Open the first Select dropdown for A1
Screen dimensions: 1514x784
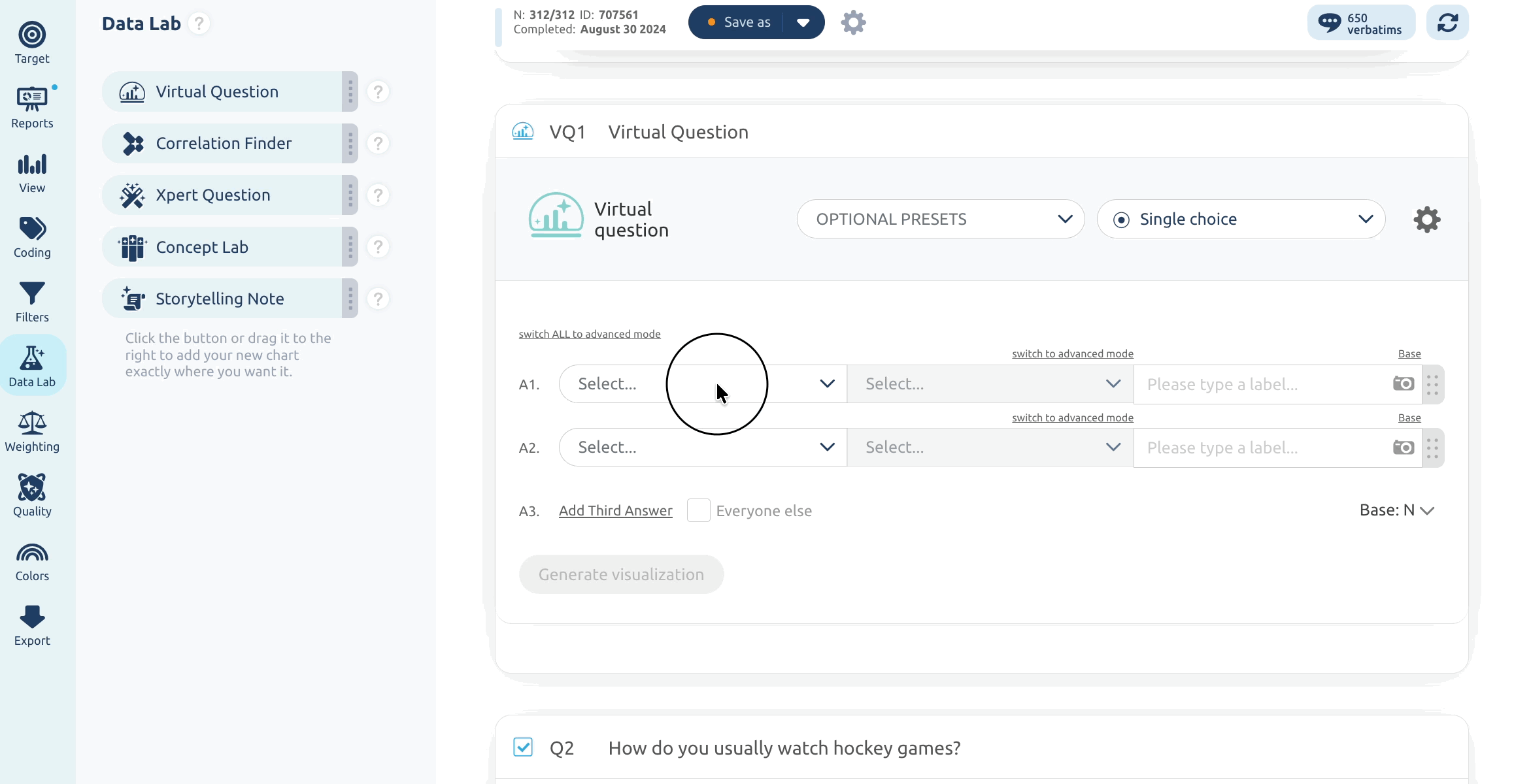[x=703, y=384]
